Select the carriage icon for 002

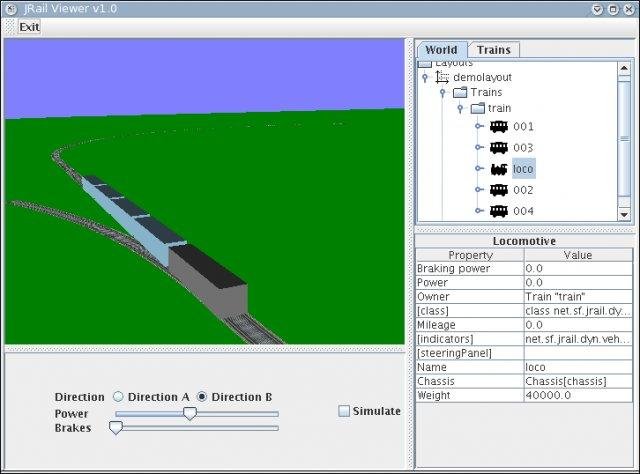[499, 190]
